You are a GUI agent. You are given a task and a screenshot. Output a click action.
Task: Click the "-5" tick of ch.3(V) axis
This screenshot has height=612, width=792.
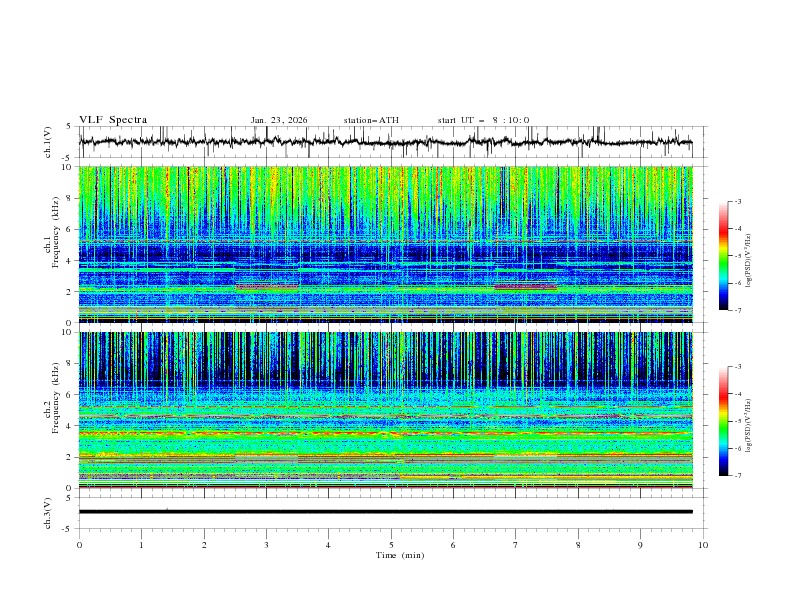click(68, 529)
